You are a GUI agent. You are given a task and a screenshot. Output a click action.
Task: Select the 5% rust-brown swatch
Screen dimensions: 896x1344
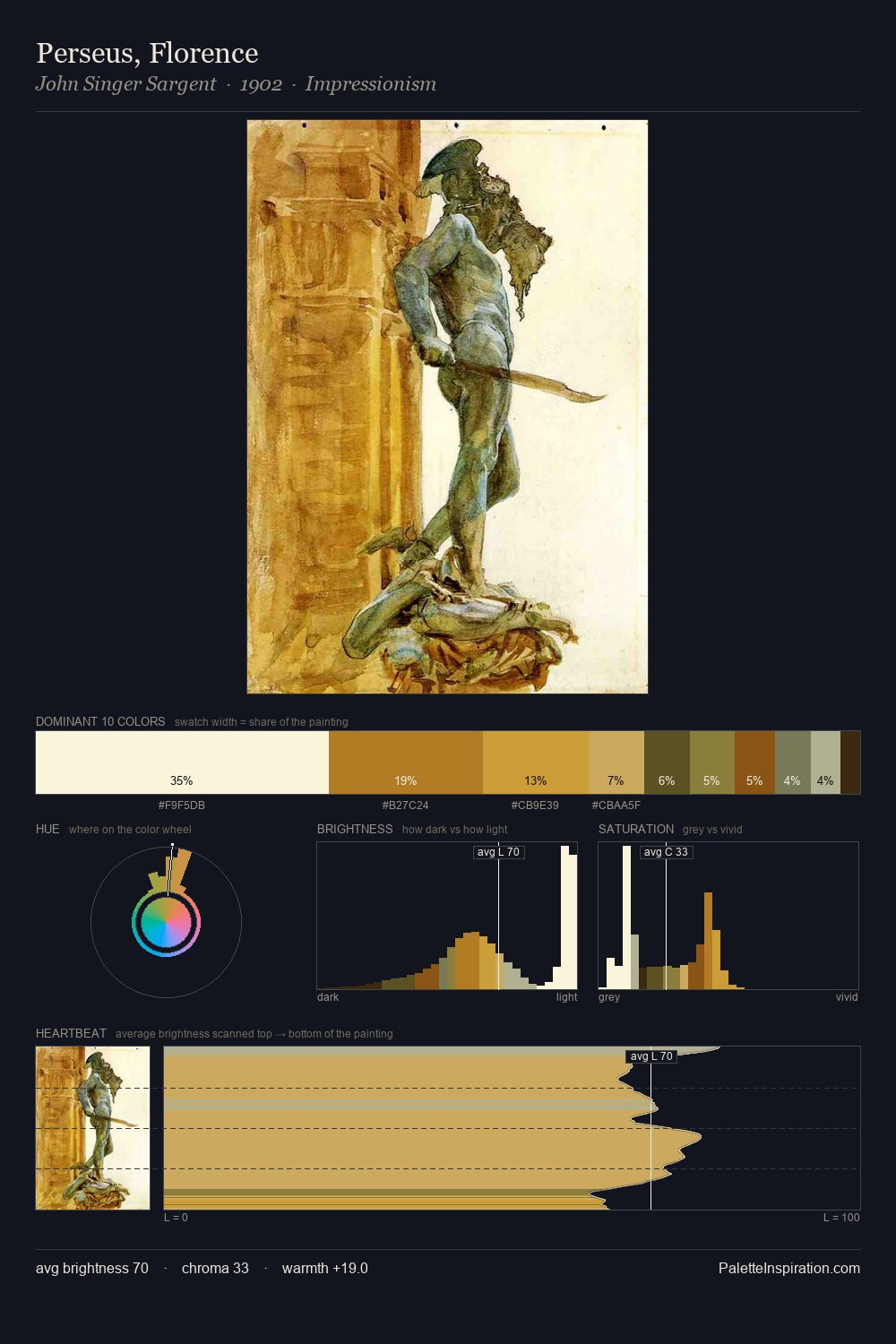click(754, 762)
